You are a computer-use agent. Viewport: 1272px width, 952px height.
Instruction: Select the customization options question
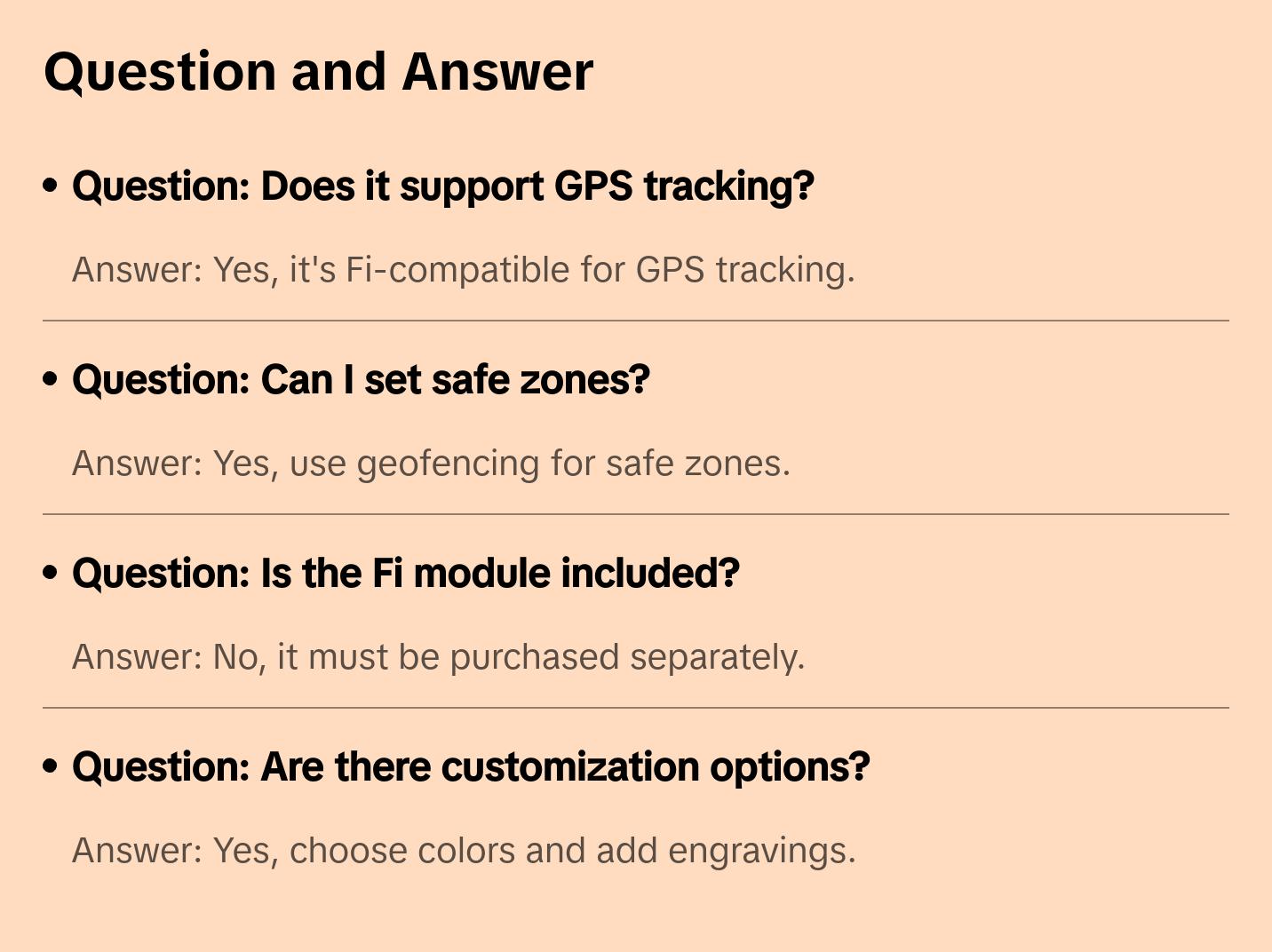click(471, 767)
